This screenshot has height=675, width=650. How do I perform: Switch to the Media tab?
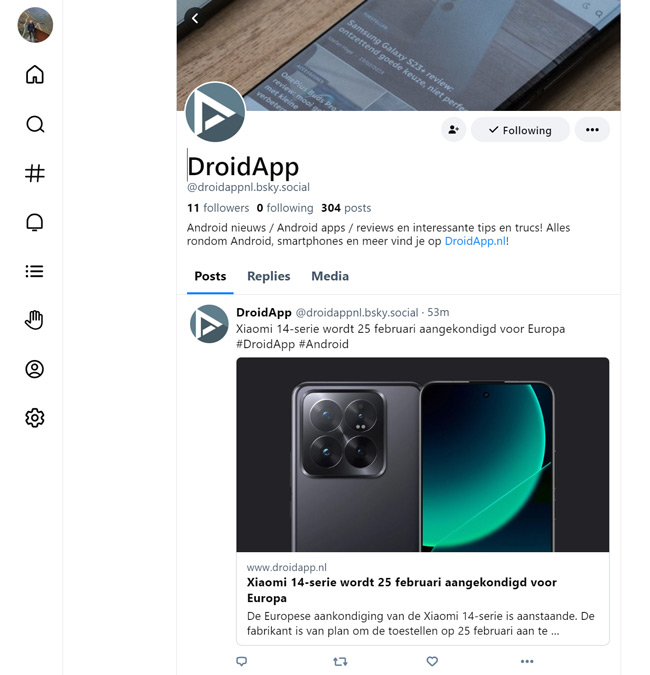[330, 276]
